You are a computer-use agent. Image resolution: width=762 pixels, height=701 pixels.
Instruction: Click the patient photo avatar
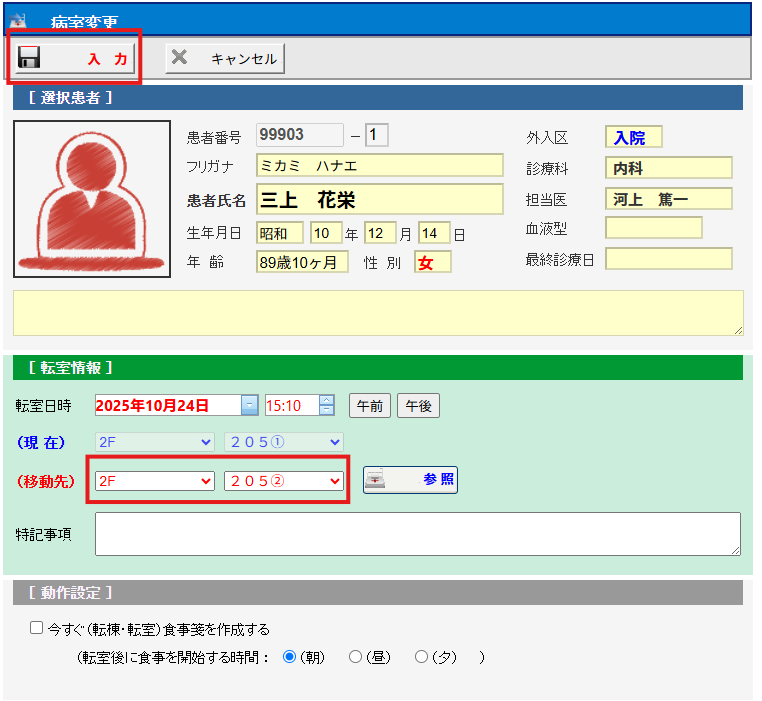point(92,199)
